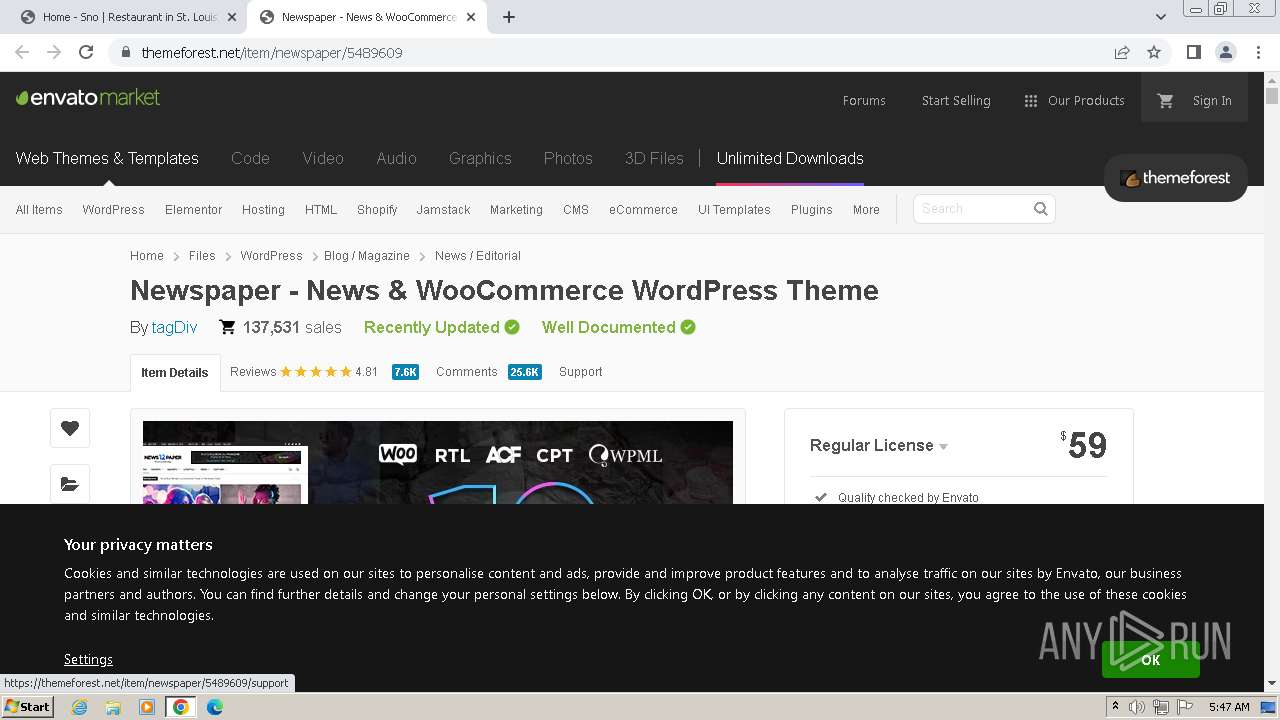Select eCommerce in category bar
The image size is (1280, 720).
point(643,210)
